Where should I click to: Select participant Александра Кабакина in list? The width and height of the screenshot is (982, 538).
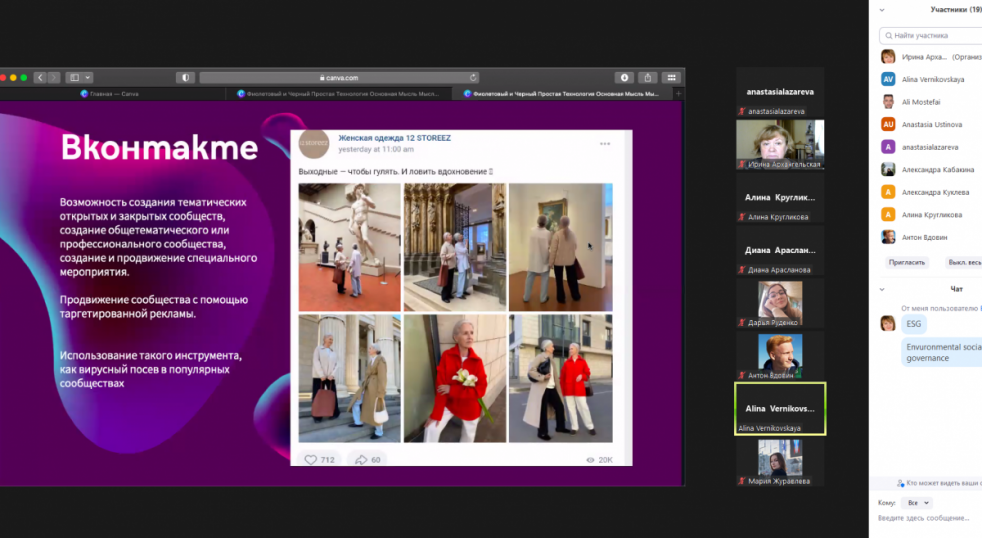pyautogui.click(x=931, y=170)
